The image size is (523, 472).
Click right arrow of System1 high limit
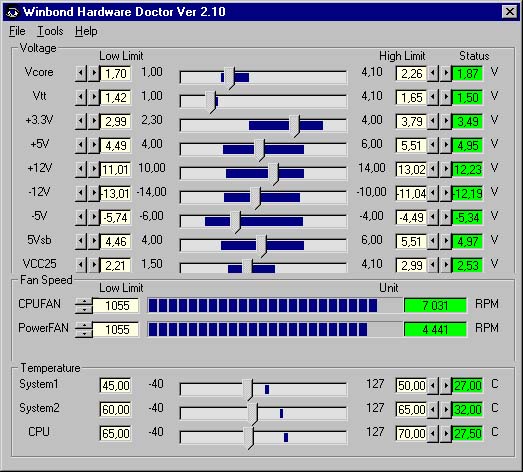point(446,386)
